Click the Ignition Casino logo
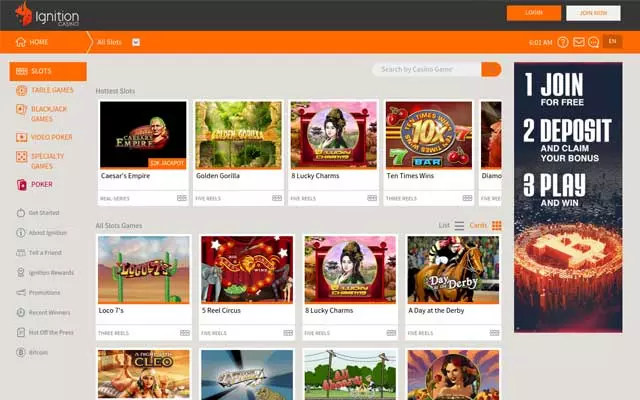640x400 pixels. coord(47,14)
